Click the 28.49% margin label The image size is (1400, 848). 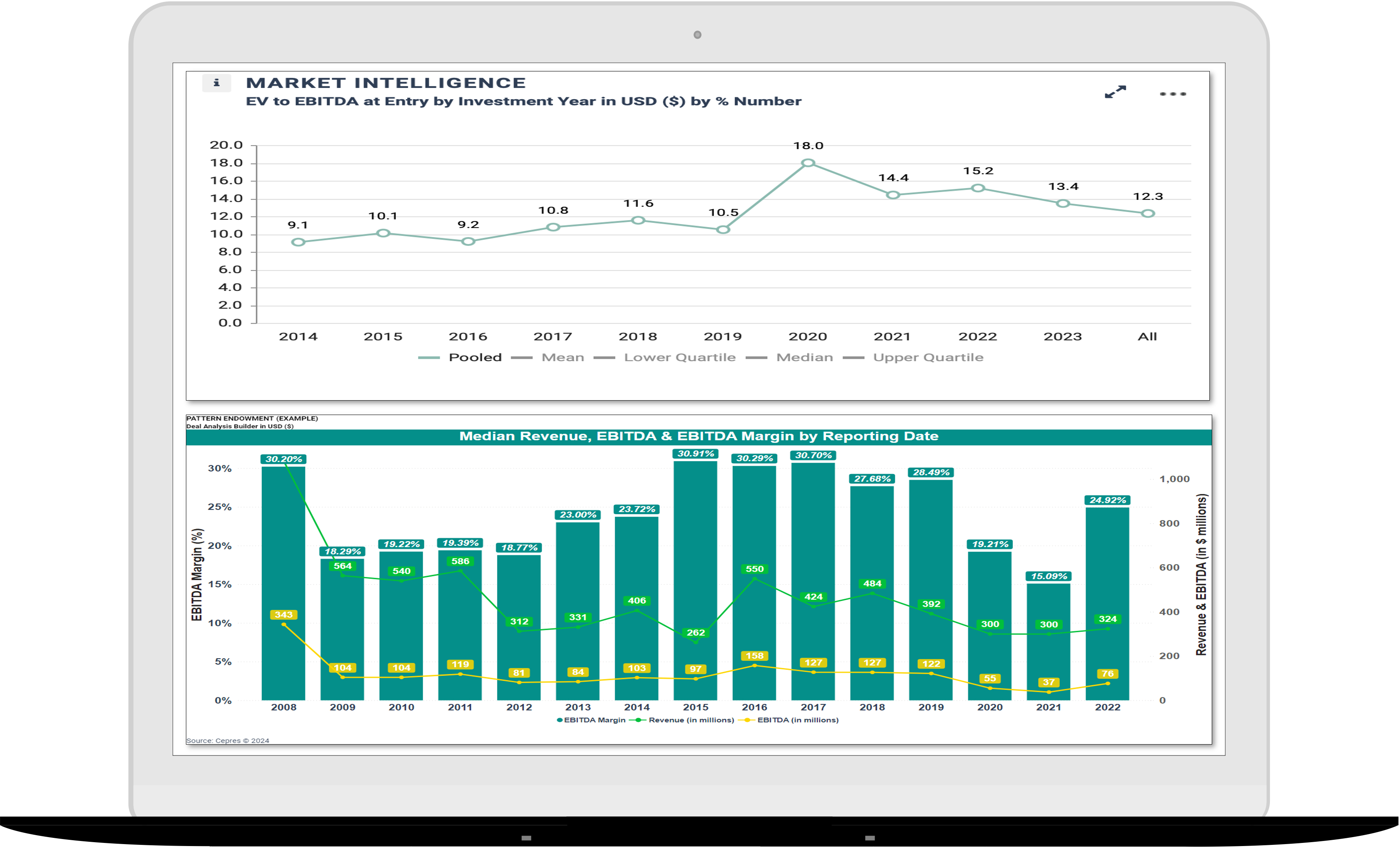(x=931, y=472)
